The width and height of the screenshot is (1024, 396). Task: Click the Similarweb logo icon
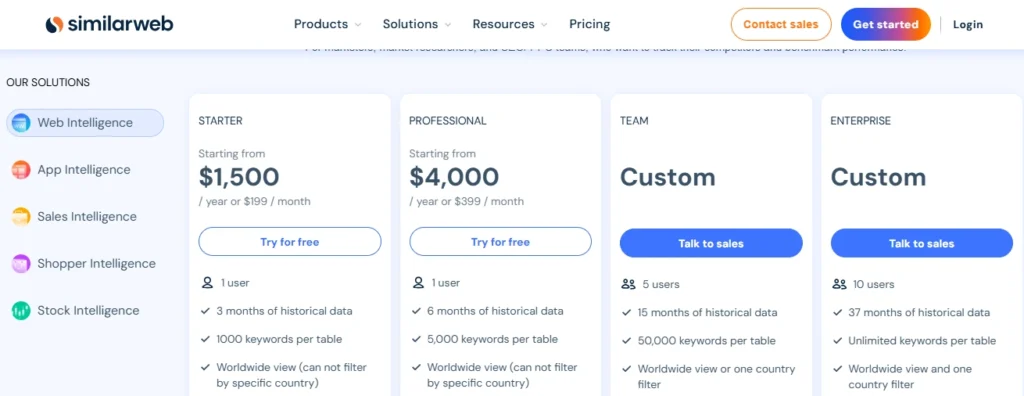54,25
